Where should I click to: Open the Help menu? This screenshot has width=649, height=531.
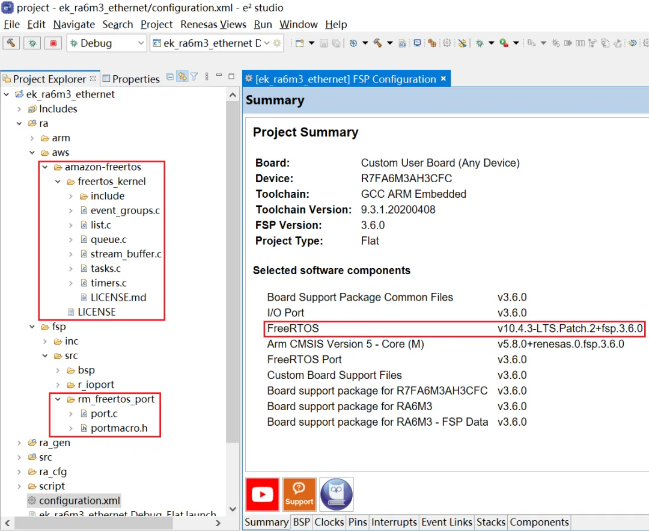coord(336,24)
